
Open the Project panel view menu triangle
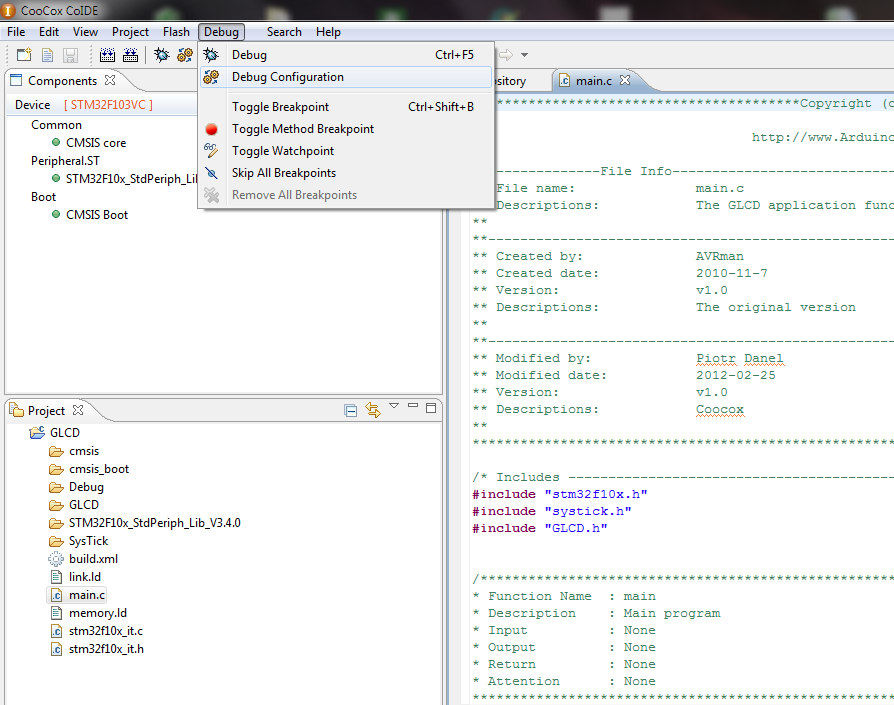394,406
